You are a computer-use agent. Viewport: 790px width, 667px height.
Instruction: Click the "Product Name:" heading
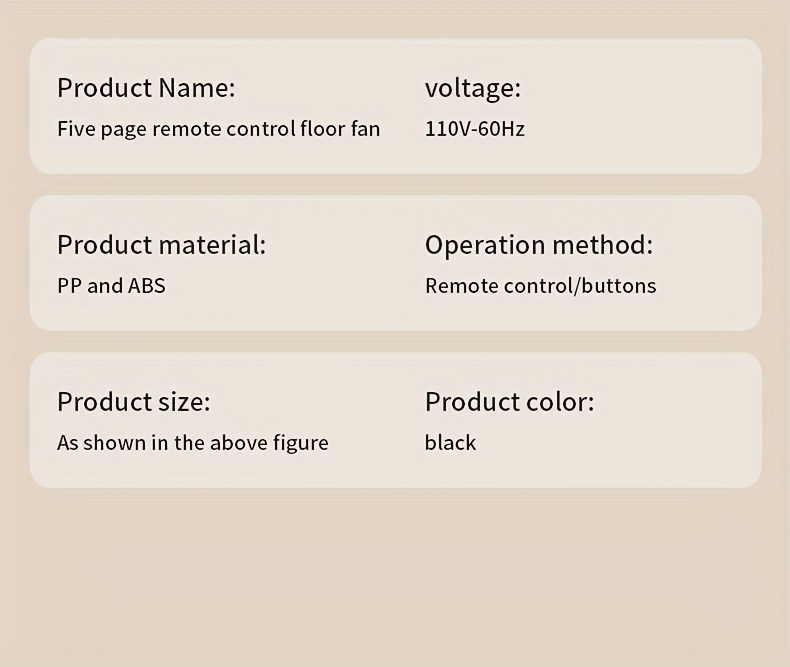(146, 88)
